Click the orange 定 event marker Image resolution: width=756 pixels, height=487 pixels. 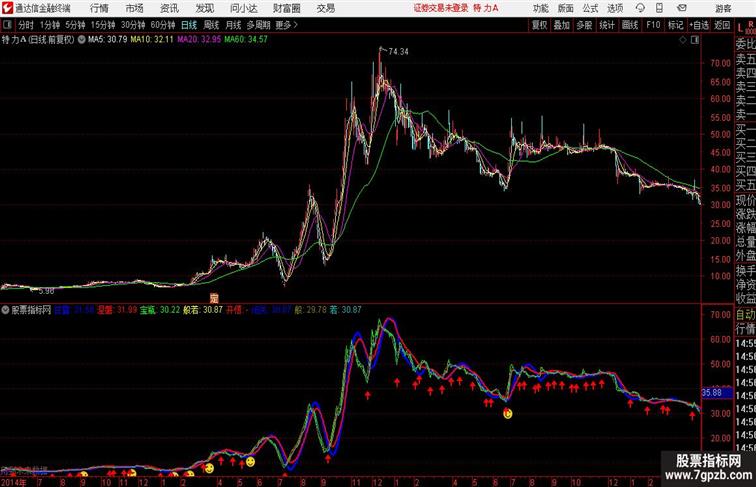[214, 298]
